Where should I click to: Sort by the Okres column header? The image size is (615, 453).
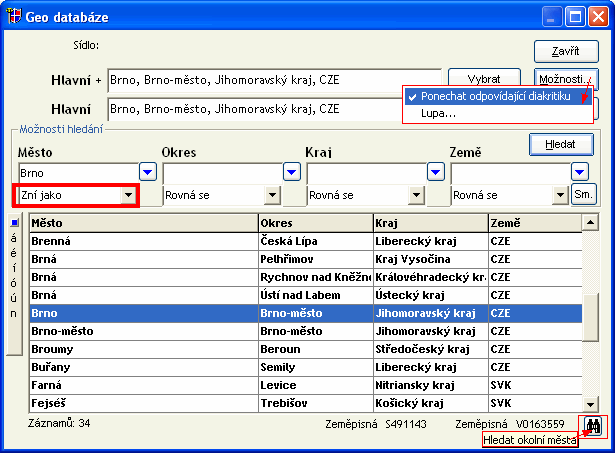(316, 223)
